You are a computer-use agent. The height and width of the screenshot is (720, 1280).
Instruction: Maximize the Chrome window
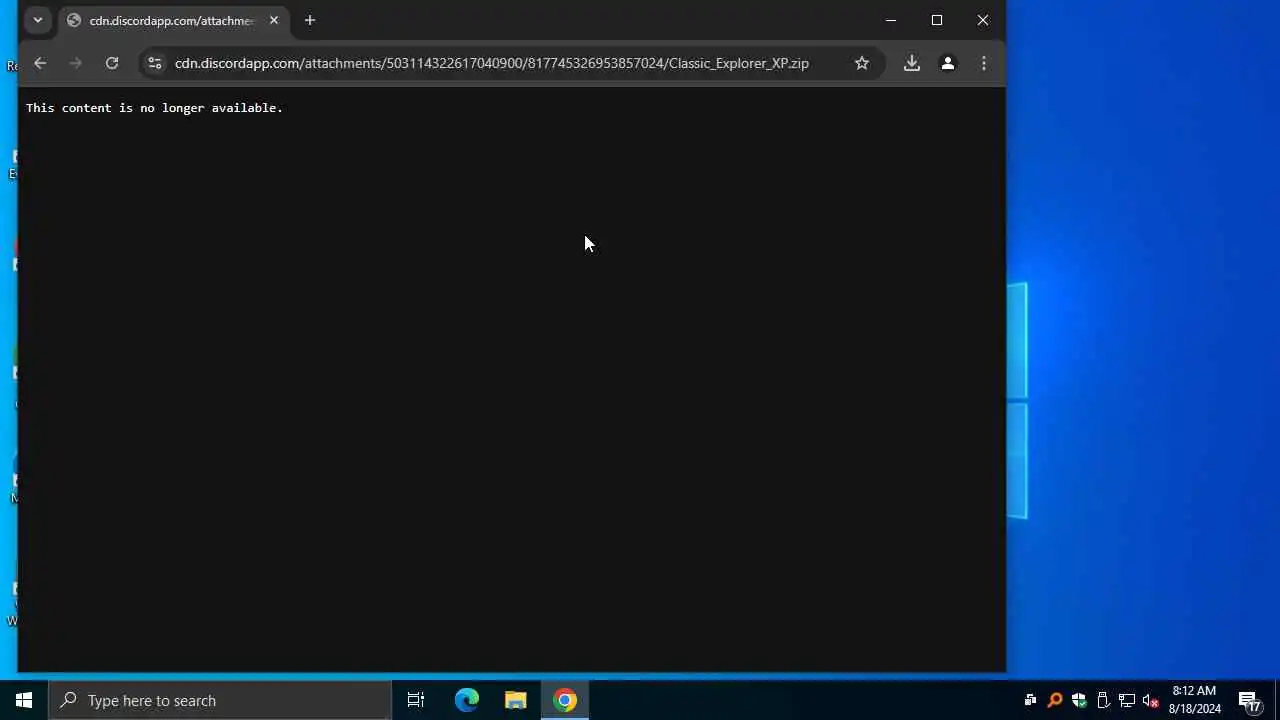(937, 20)
